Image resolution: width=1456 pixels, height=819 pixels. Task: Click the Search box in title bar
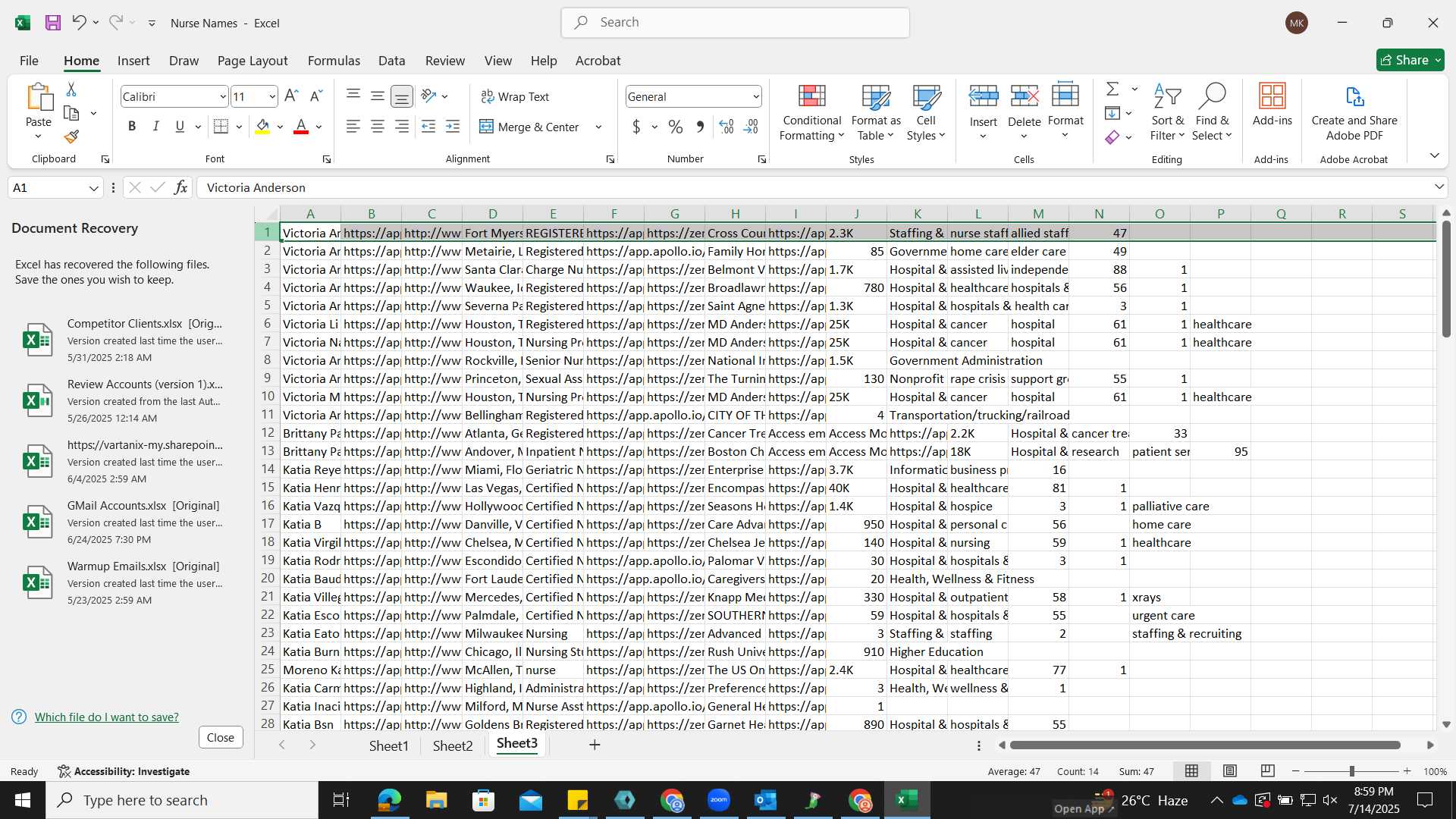point(736,23)
